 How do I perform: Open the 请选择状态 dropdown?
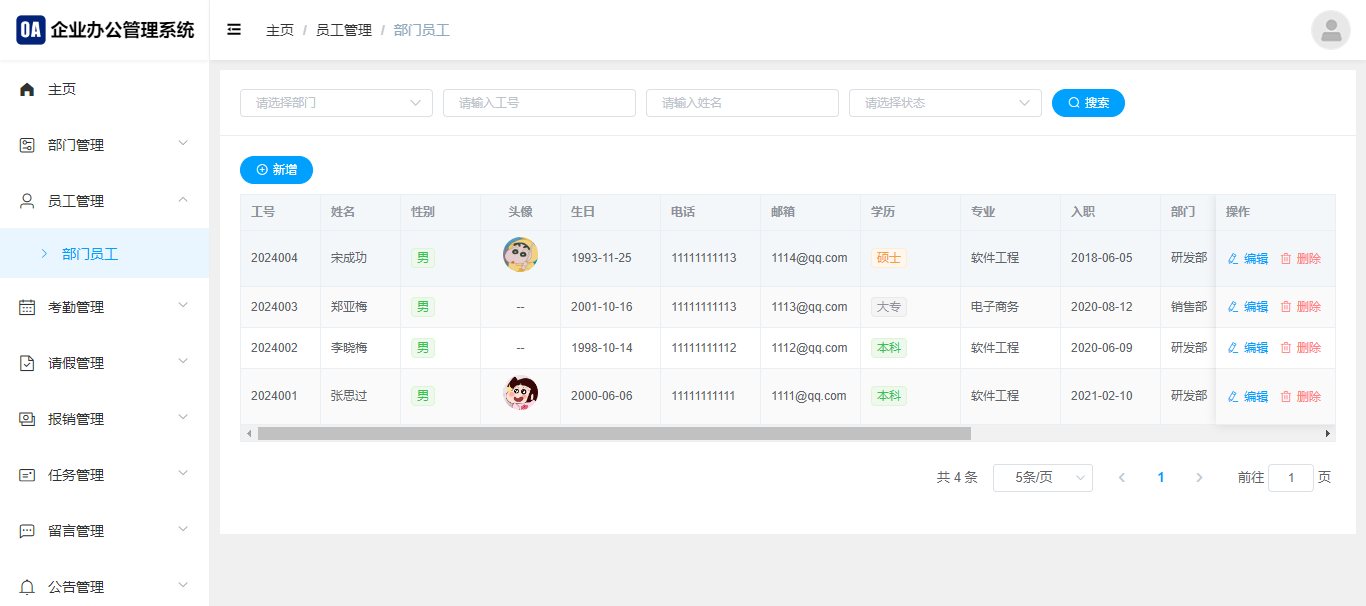click(x=945, y=103)
